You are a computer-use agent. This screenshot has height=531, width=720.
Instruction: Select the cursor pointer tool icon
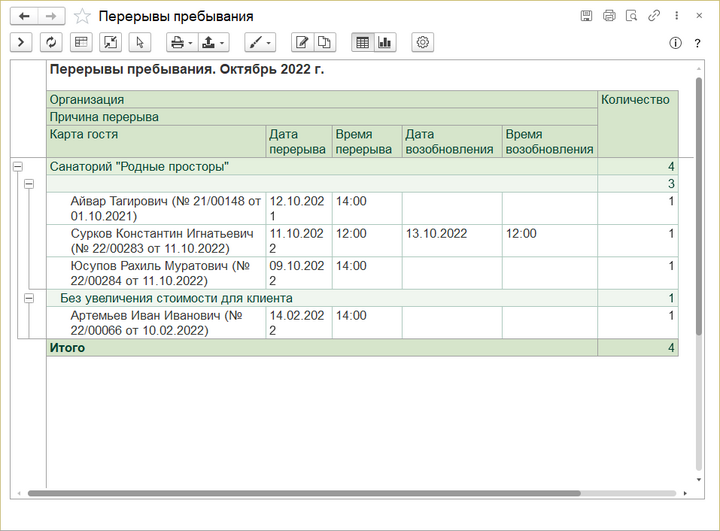pyautogui.click(x=140, y=42)
